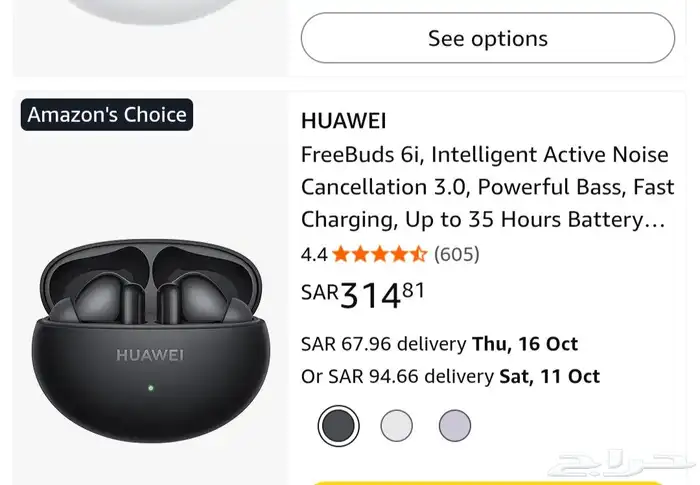
Task: Click the Haraj watermark logo
Action: 619,462
